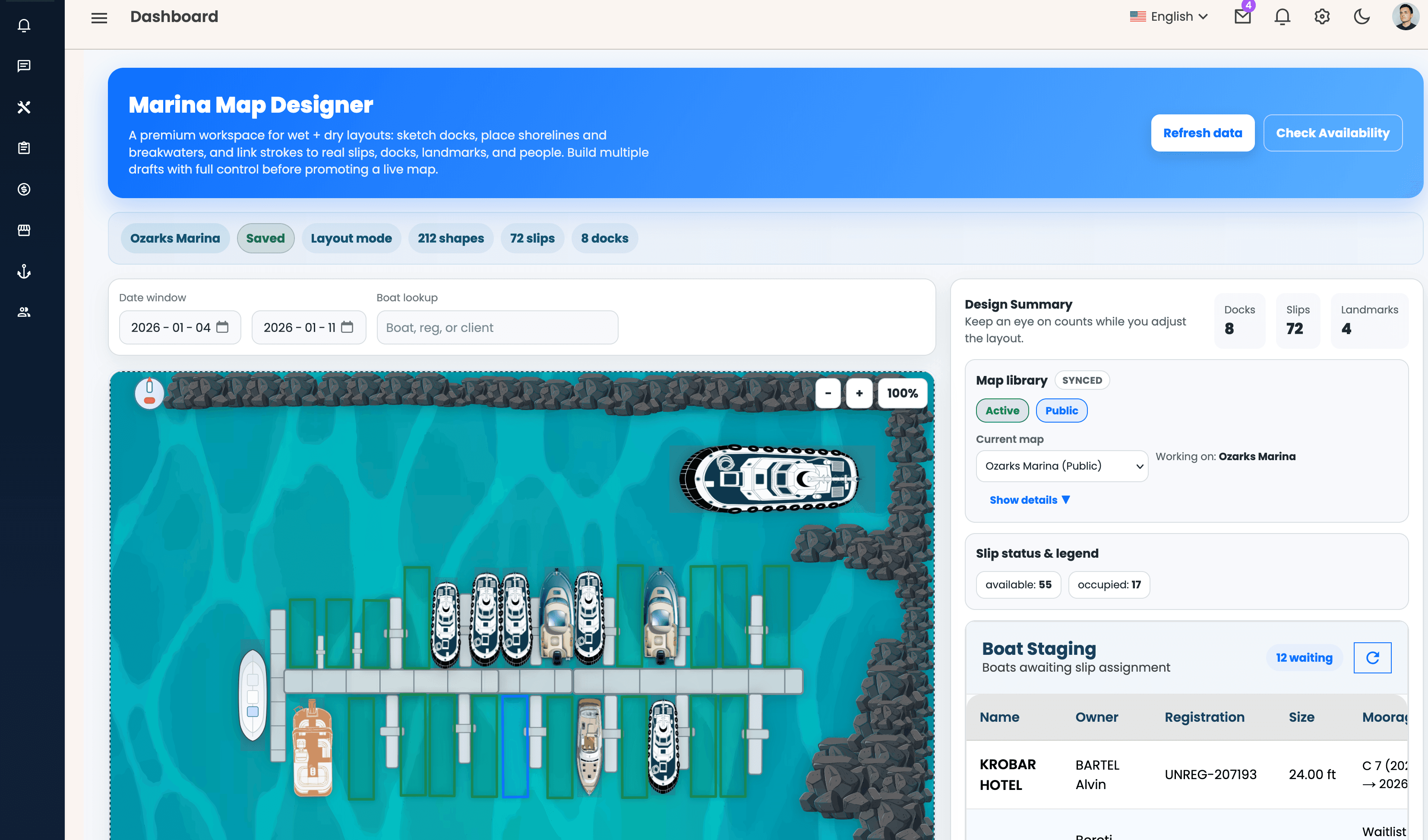Image resolution: width=1428 pixels, height=840 pixels.
Task: Toggle the Public map status pill
Action: (1061, 411)
